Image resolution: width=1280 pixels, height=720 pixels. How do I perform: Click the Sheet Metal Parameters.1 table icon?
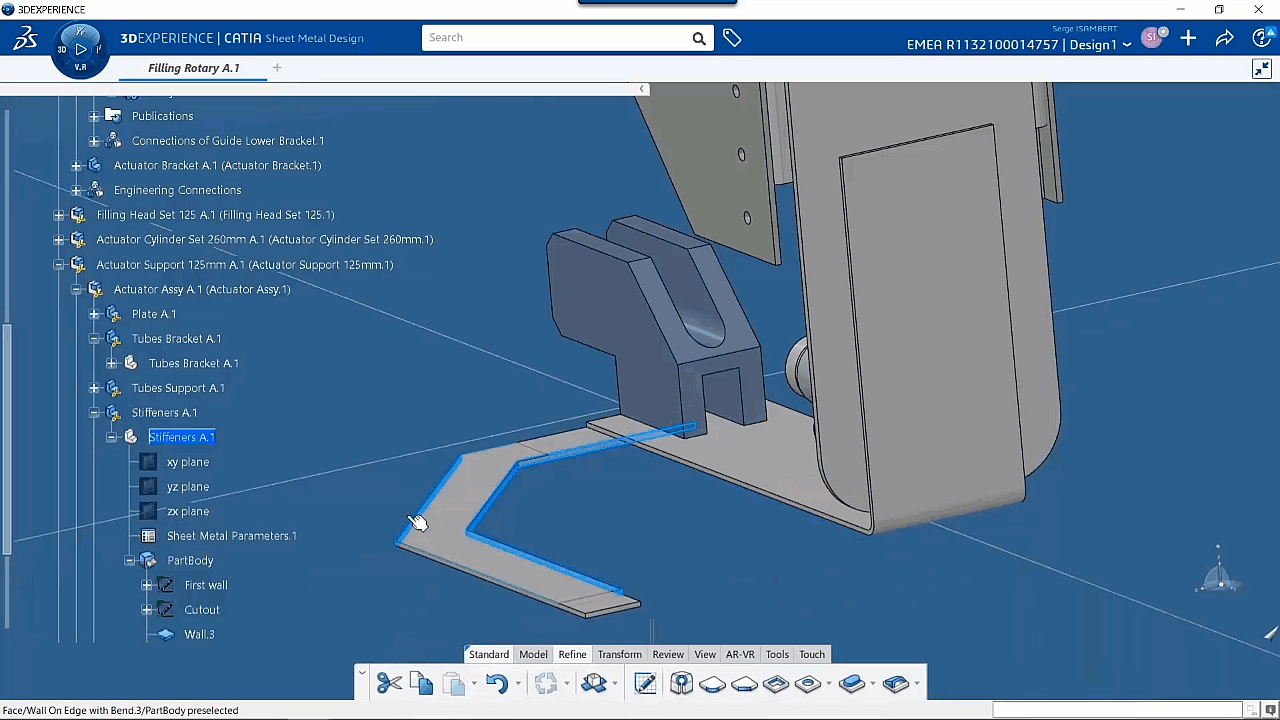click(148, 536)
